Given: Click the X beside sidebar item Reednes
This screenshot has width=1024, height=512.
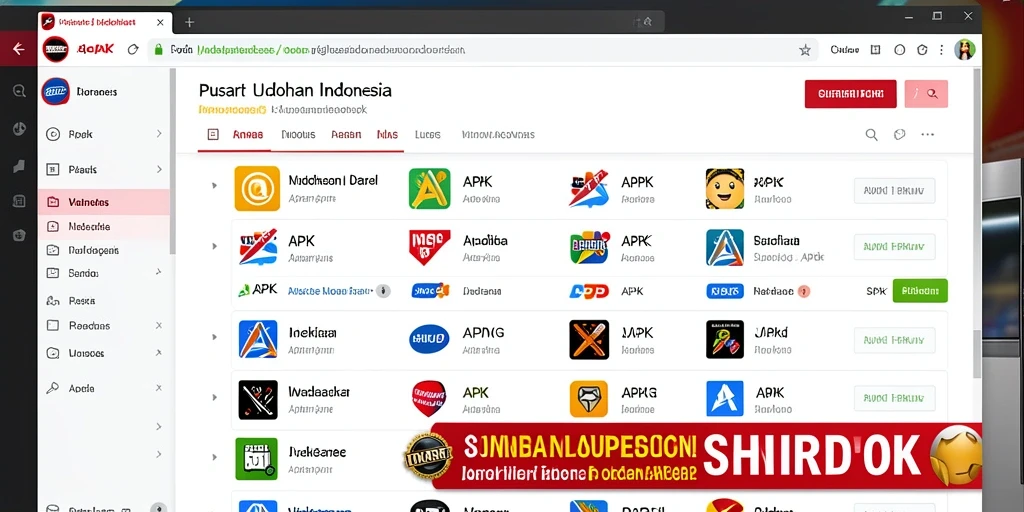Looking at the screenshot, I should [159, 325].
